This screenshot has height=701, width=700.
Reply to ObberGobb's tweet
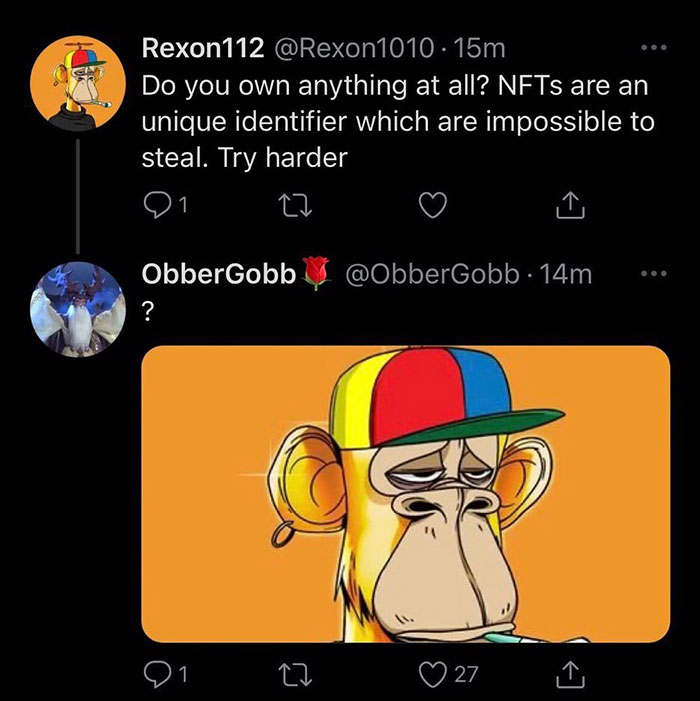click(156, 675)
